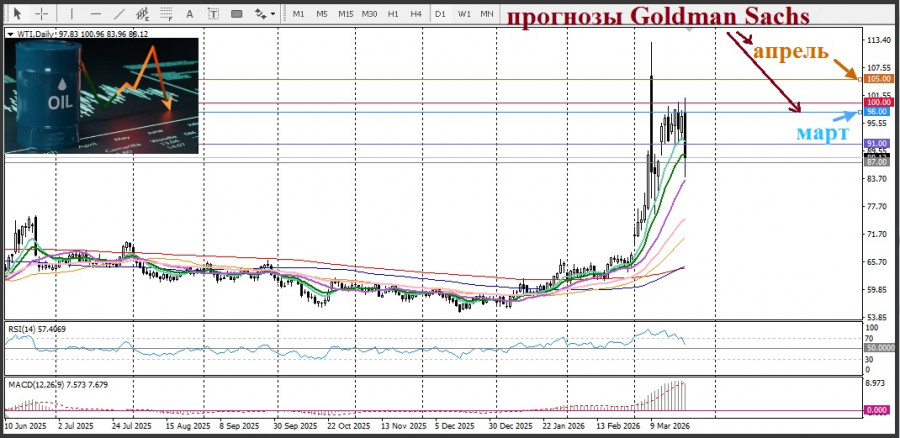Screen dimensions: 900x438
Task: Switch chart to W1 weekly timeframe
Action: [x=464, y=14]
